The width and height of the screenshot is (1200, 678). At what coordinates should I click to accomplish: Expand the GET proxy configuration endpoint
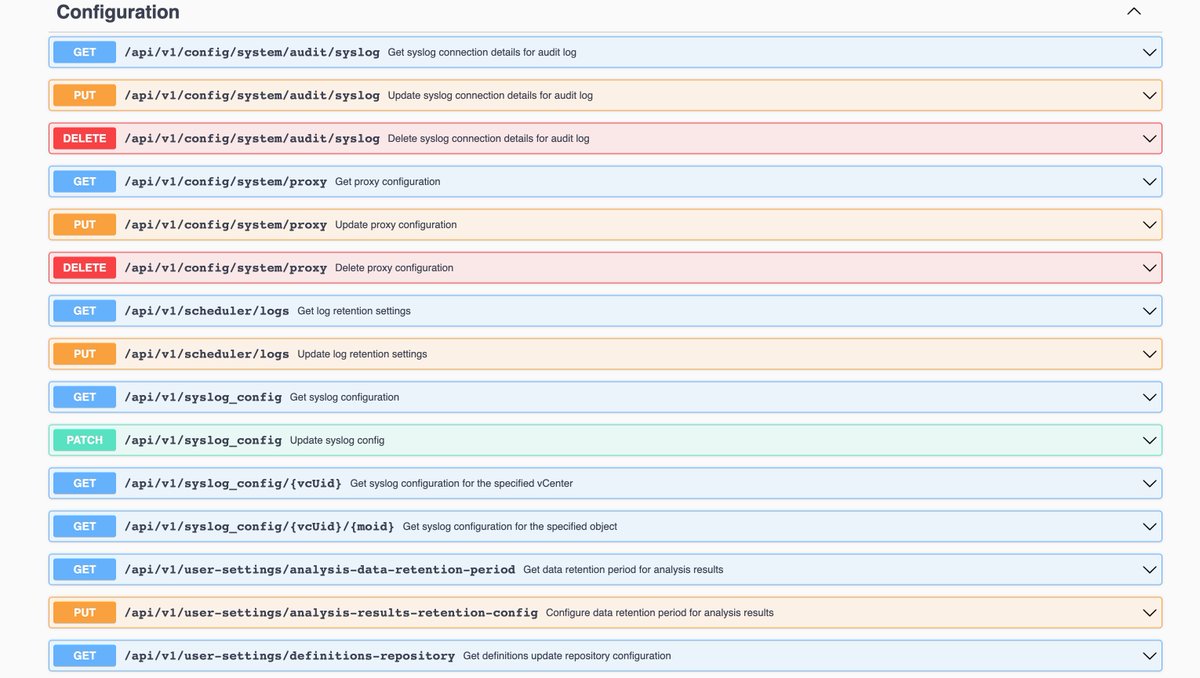pos(1146,180)
